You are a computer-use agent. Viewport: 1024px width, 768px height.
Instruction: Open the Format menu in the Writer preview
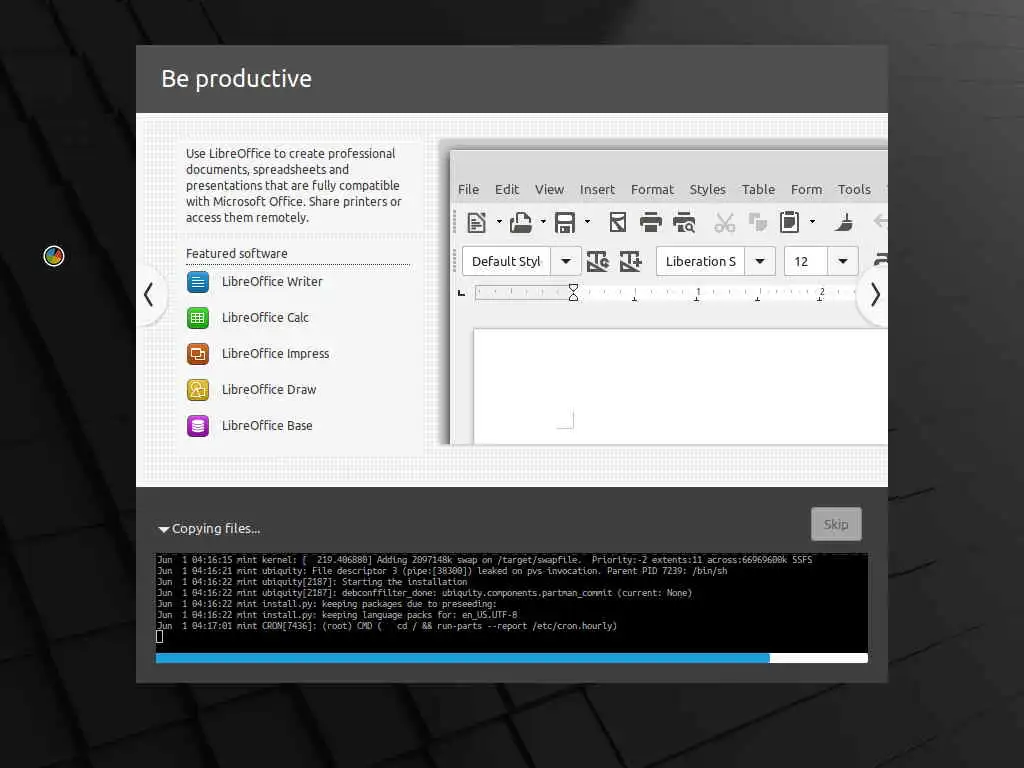(x=652, y=189)
